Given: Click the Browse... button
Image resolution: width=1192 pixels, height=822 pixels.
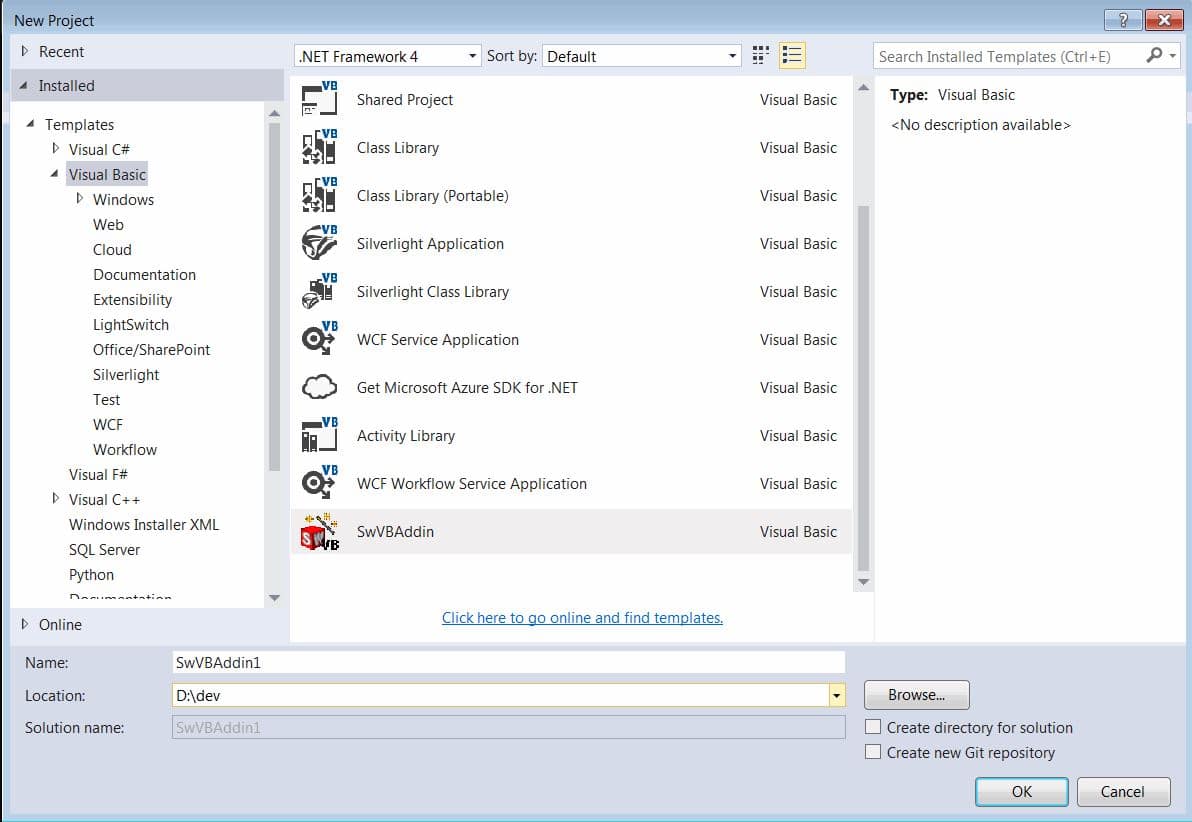Looking at the screenshot, I should point(916,695).
